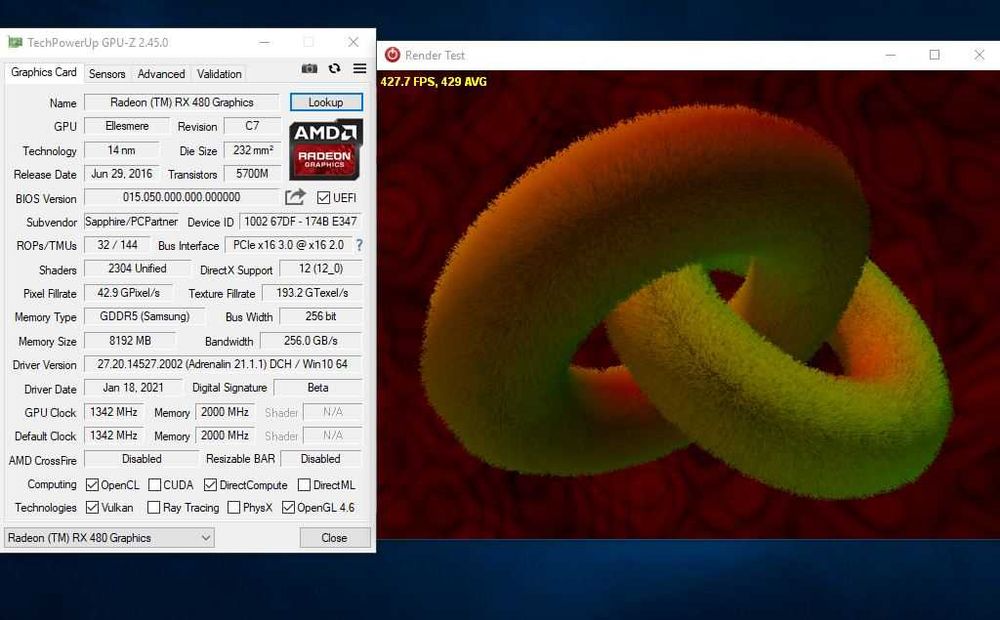Open the hamburger menu icon

[x=360, y=68]
